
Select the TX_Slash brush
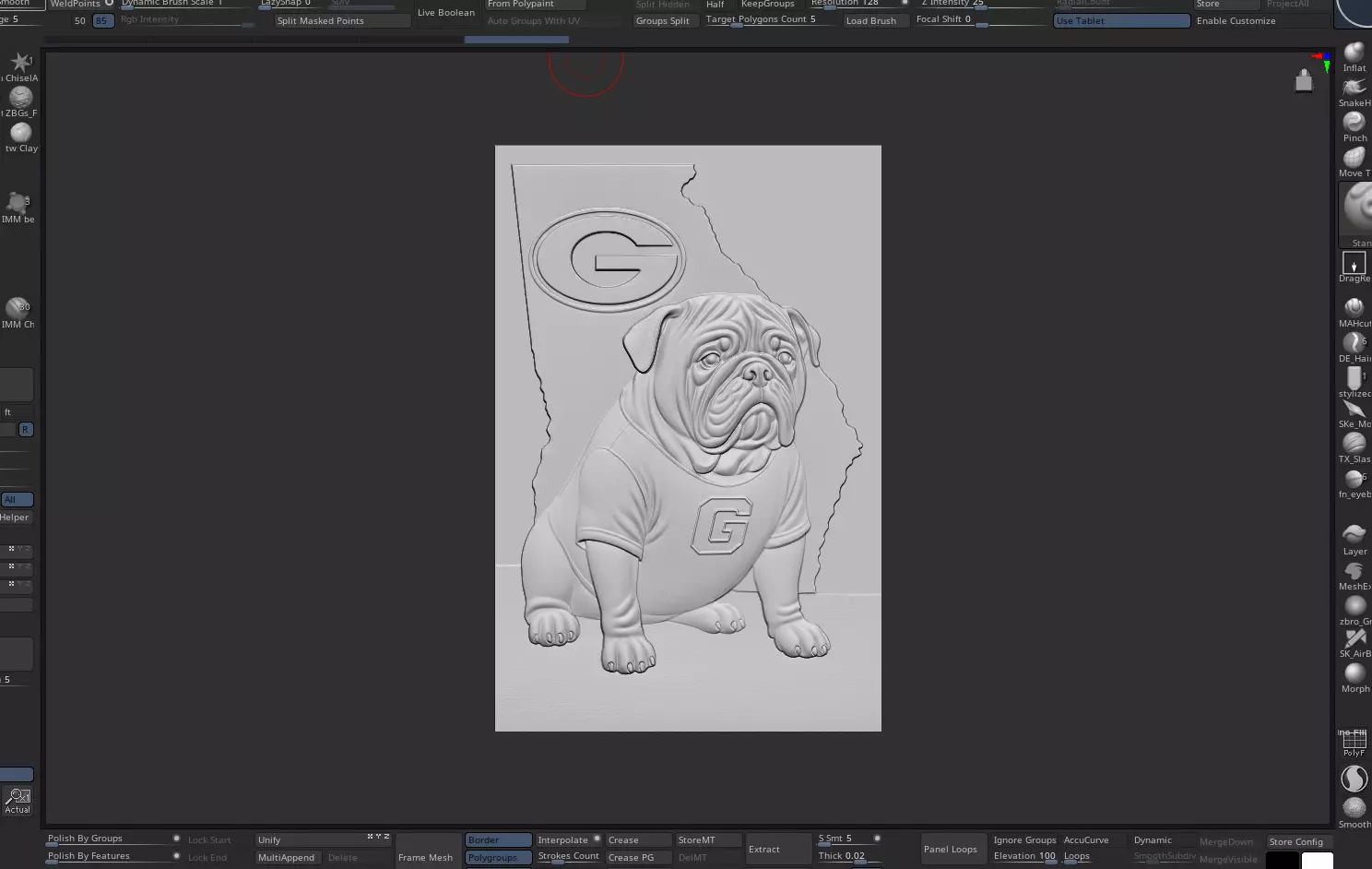pyautogui.click(x=1354, y=447)
